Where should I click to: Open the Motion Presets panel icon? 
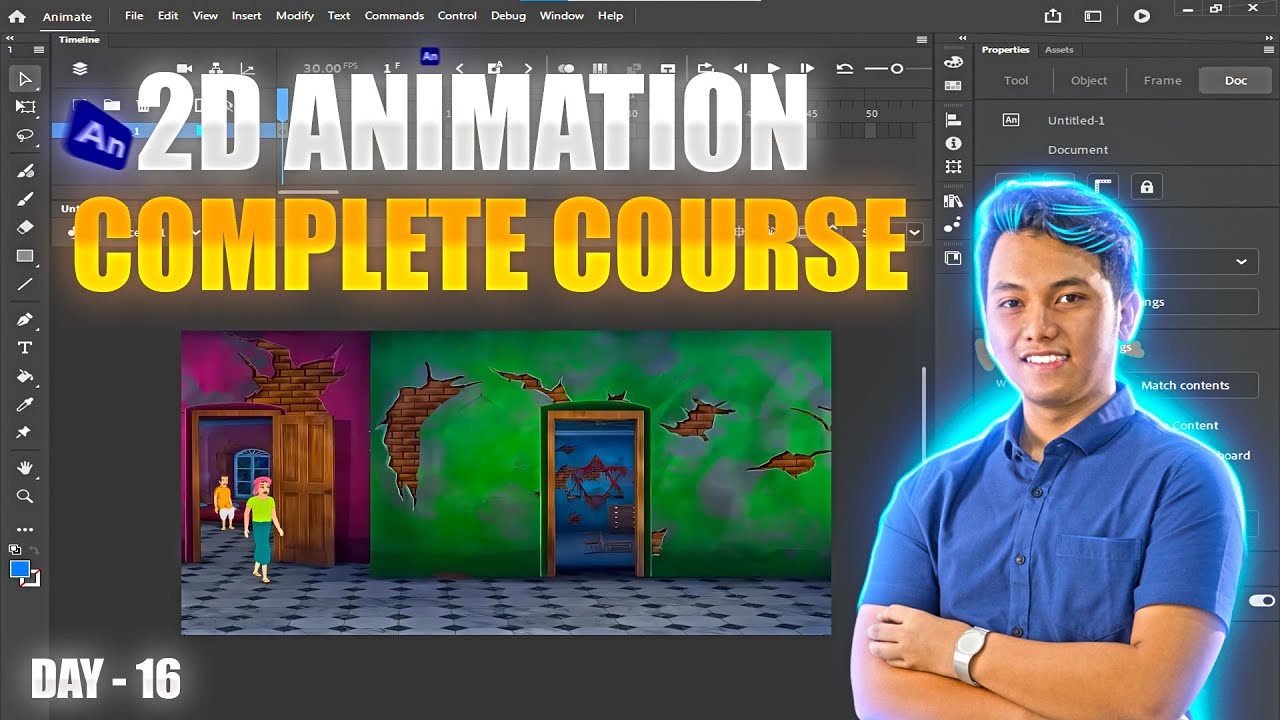pyautogui.click(x=953, y=224)
